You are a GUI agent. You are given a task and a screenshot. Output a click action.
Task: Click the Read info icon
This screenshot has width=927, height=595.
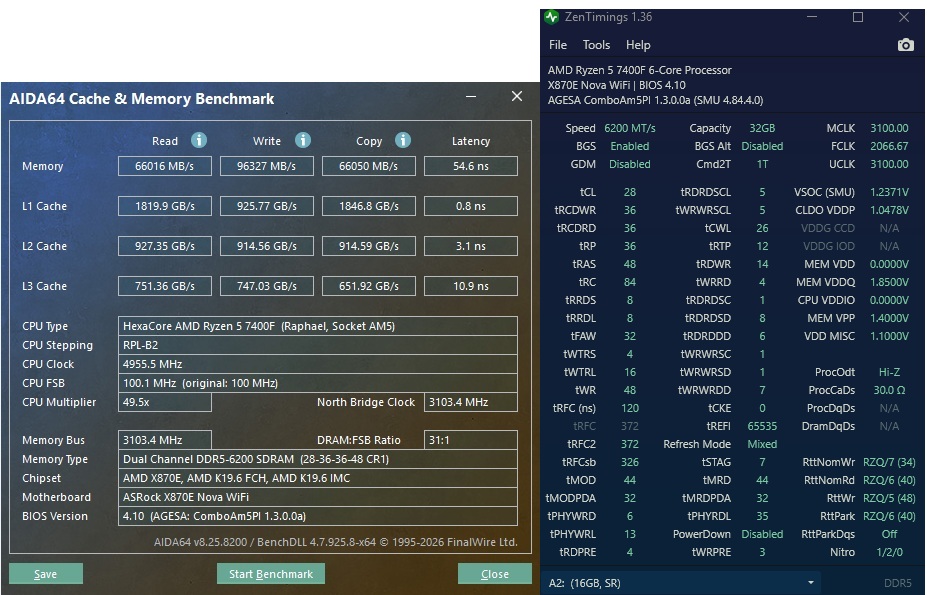[x=199, y=140]
